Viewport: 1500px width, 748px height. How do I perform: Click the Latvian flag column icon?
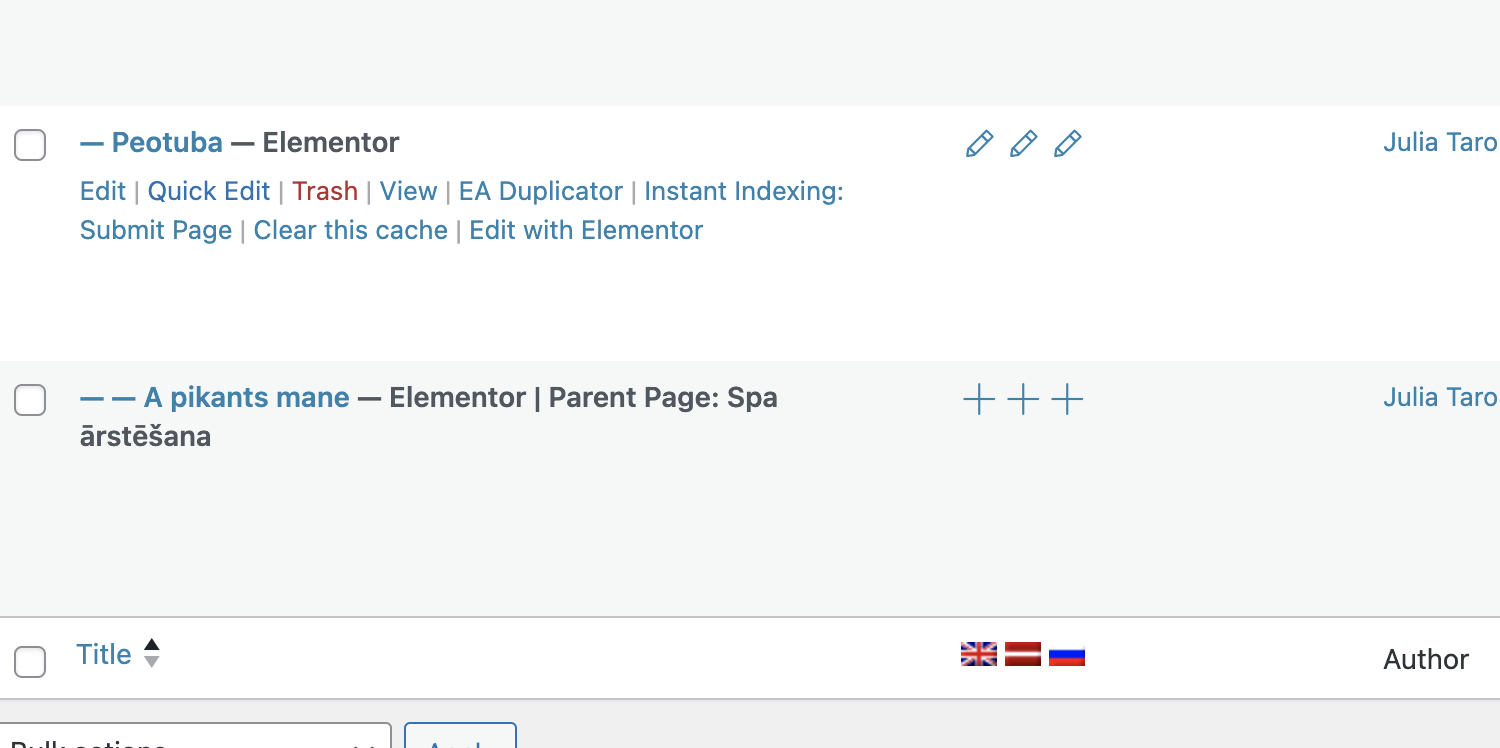point(1023,654)
